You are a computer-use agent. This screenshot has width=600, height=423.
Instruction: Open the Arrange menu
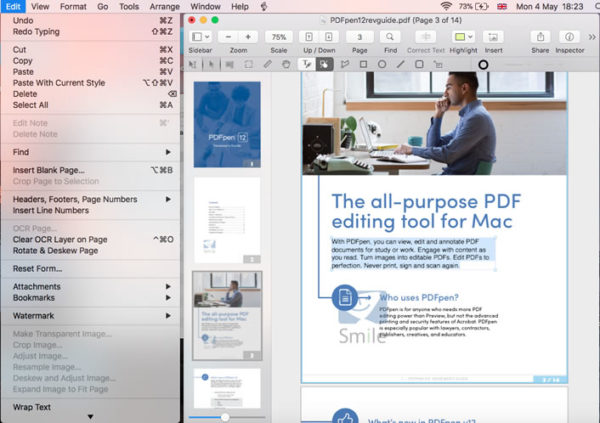click(x=165, y=7)
